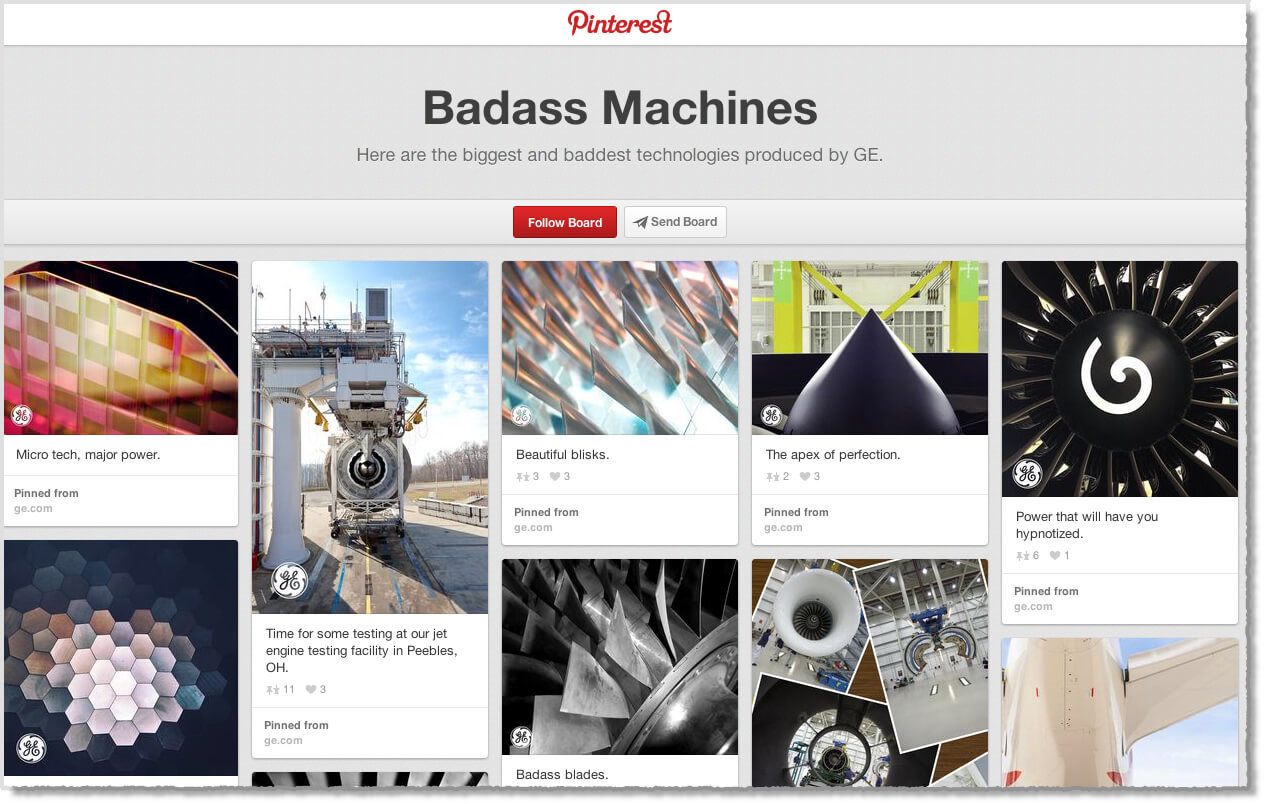Screen dimensions: 1264x804
Task: Click the 'Beautiful blisks.' caption
Action: point(562,455)
